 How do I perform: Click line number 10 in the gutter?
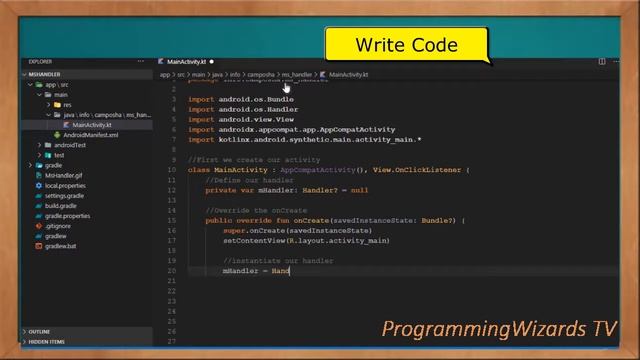tap(172, 170)
